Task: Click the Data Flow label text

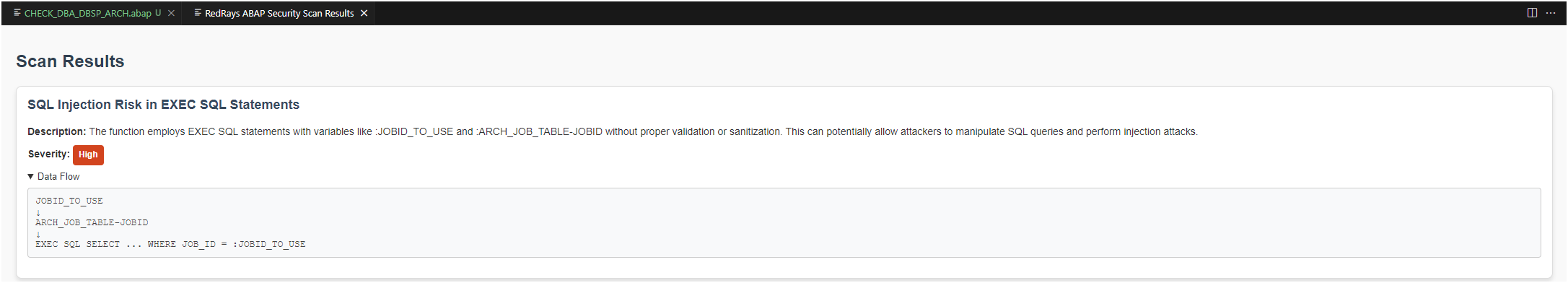Action: click(58, 176)
